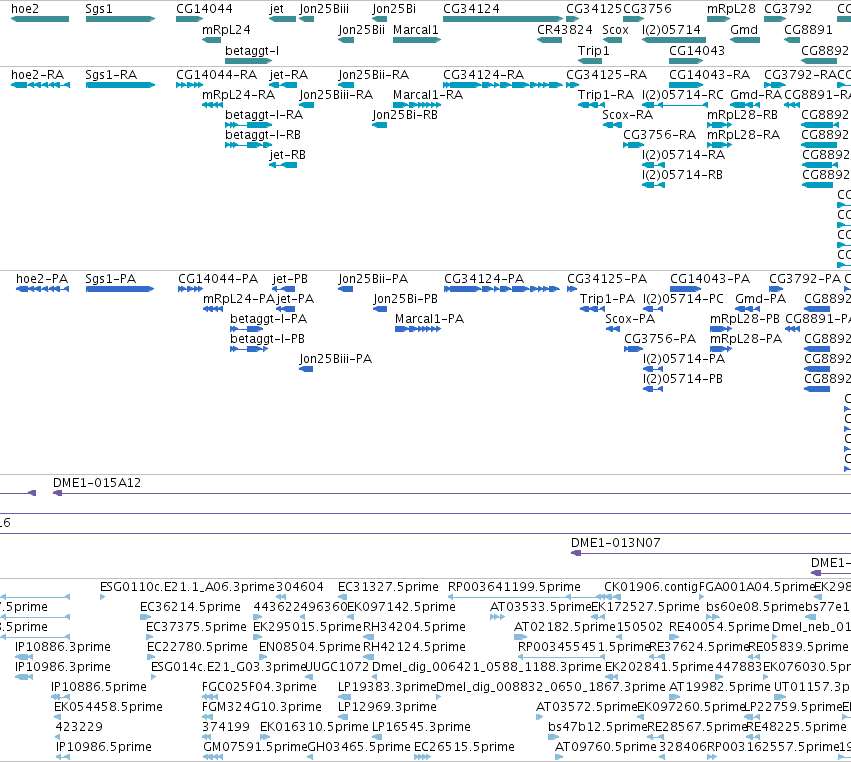Click the CG34125-RA transcript label
851x762 pixels.
pyautogui.click(x=607, y=75)
